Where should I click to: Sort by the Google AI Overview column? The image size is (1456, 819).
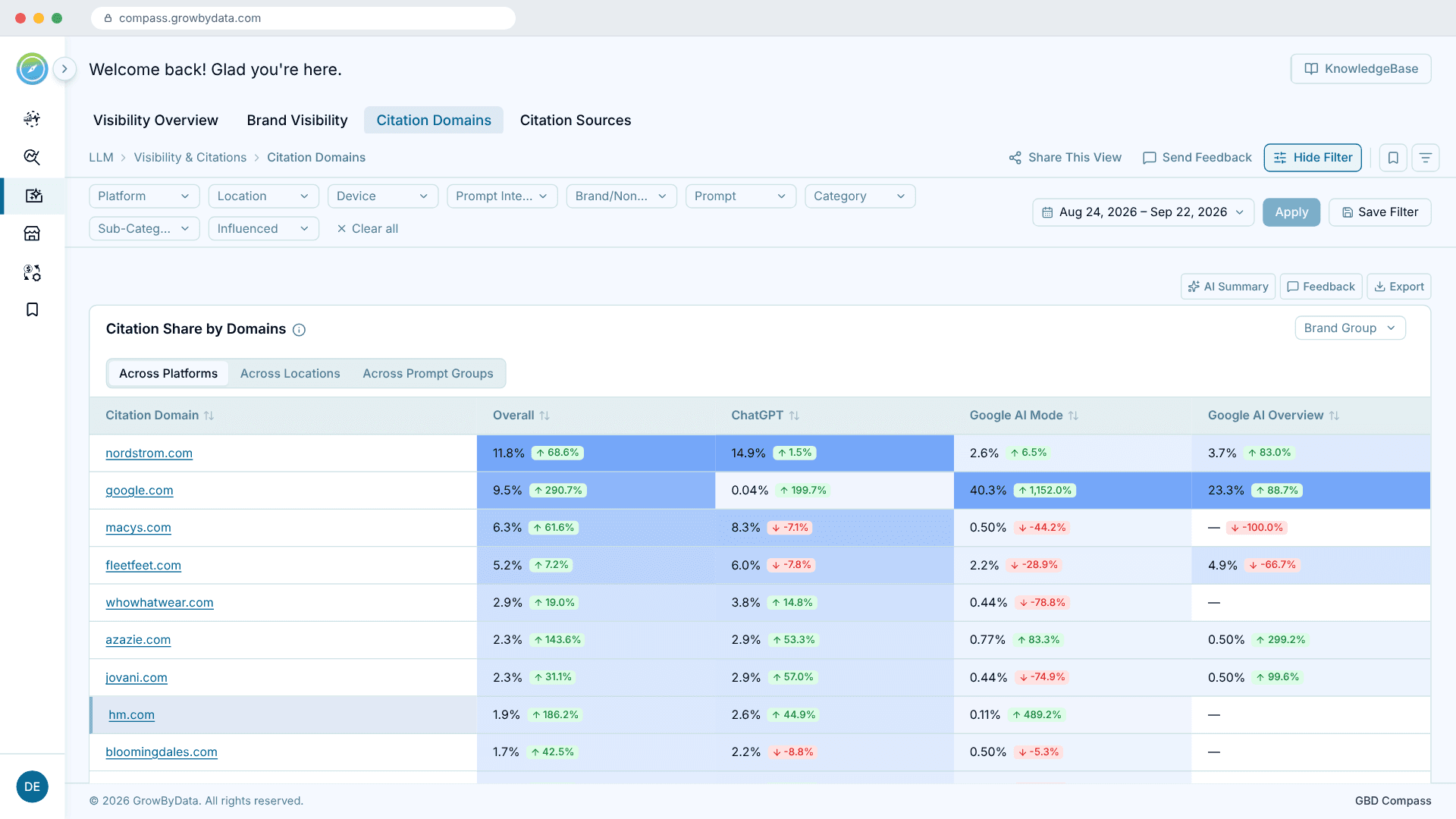[1334, 416]
